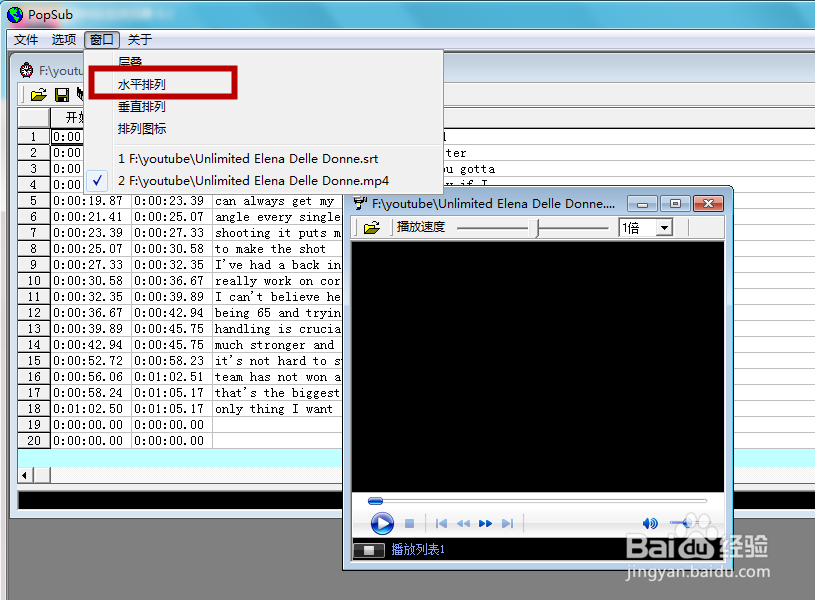Click the open file icon in subtitle toolbar

point(38,95)
